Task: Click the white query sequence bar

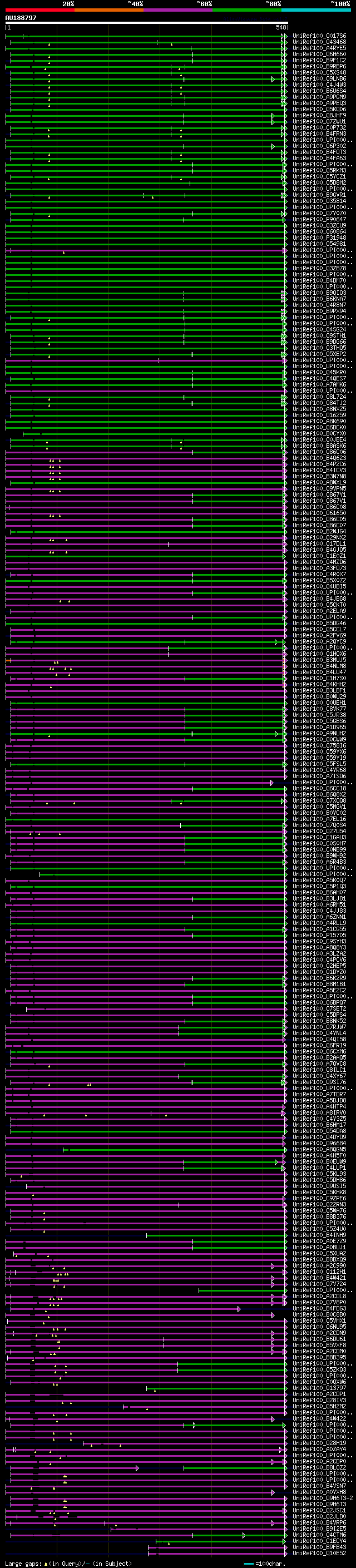Action: click(x=147, y=22)
